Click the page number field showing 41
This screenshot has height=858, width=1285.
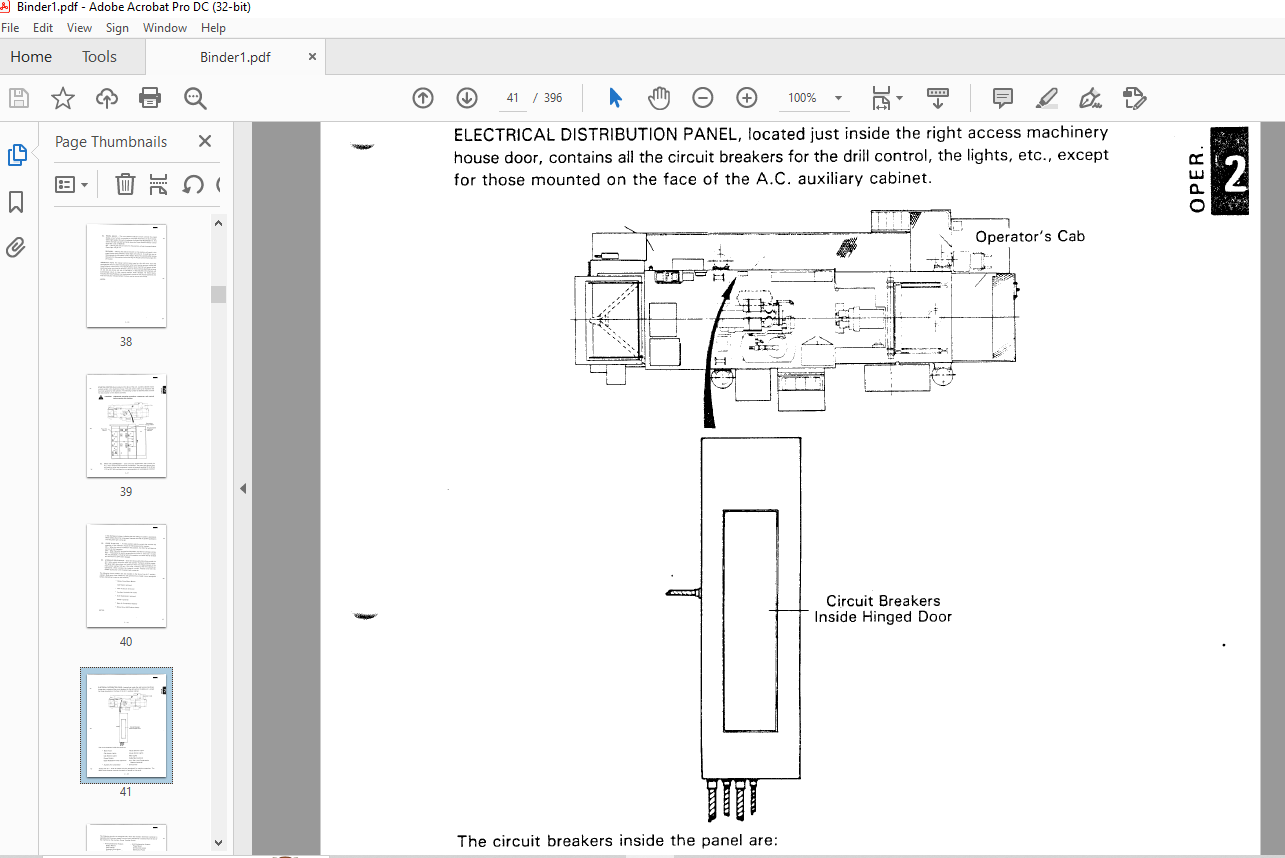(513, 98)
